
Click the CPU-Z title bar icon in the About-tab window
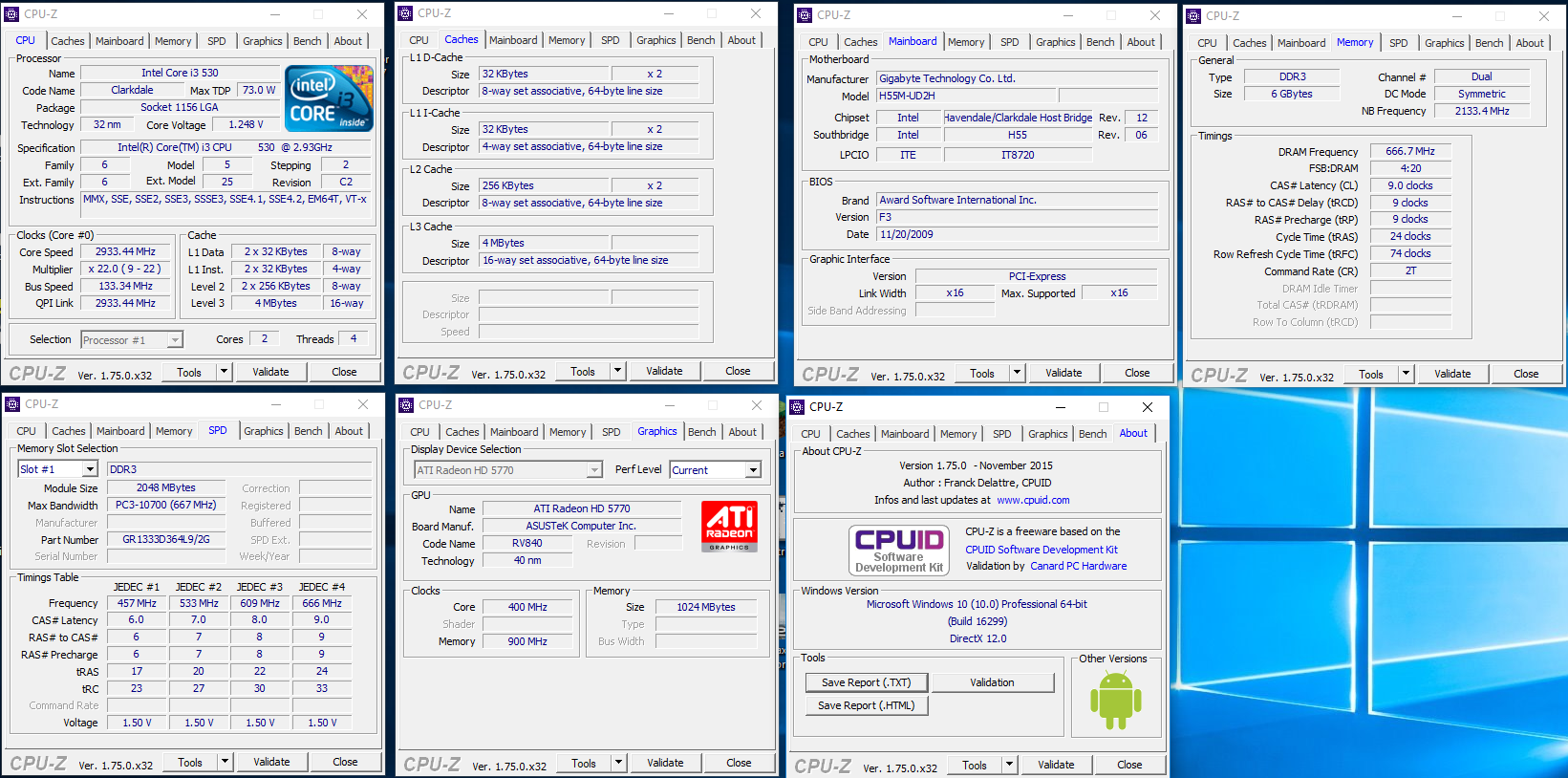pyautogui.click(x=797, y=407)
